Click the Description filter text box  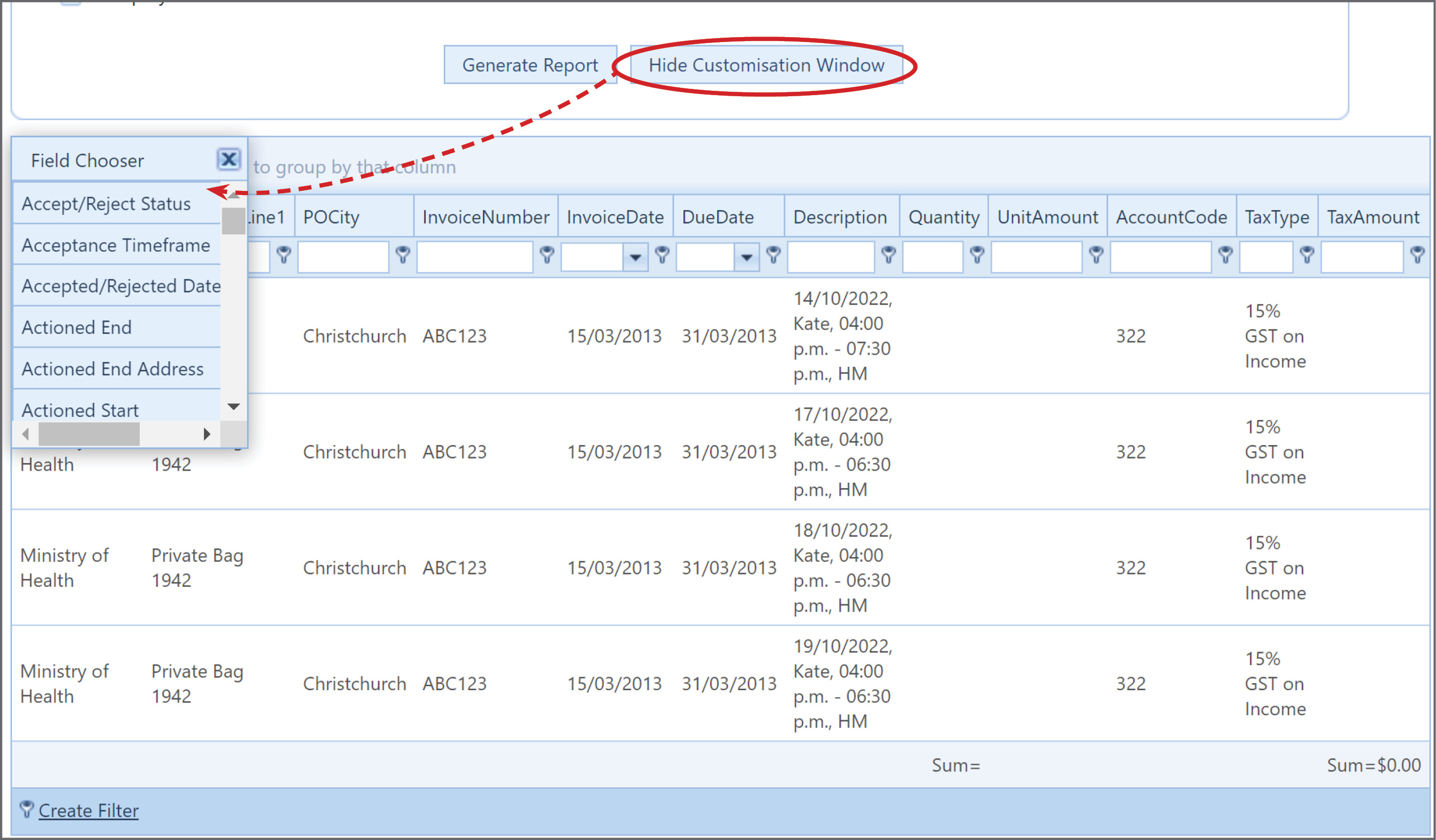pos(831,257)
